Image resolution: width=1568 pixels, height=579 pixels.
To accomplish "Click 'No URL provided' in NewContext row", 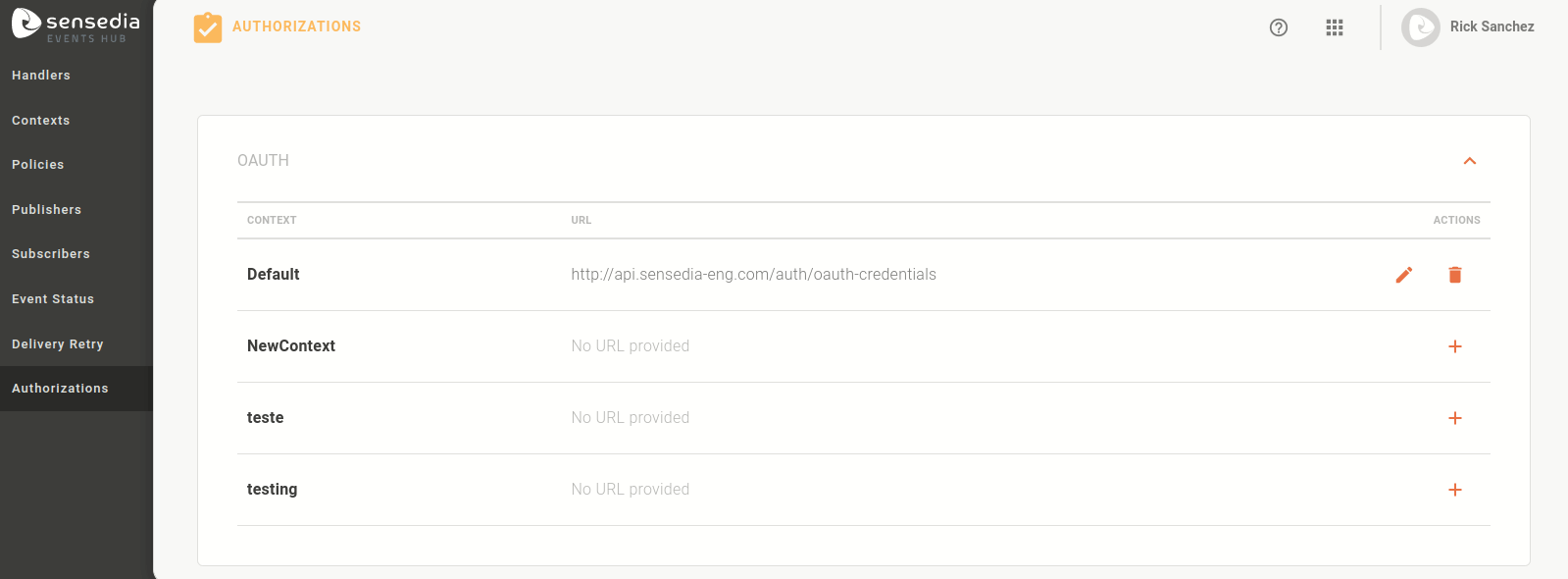I will [x=631, y=345].
